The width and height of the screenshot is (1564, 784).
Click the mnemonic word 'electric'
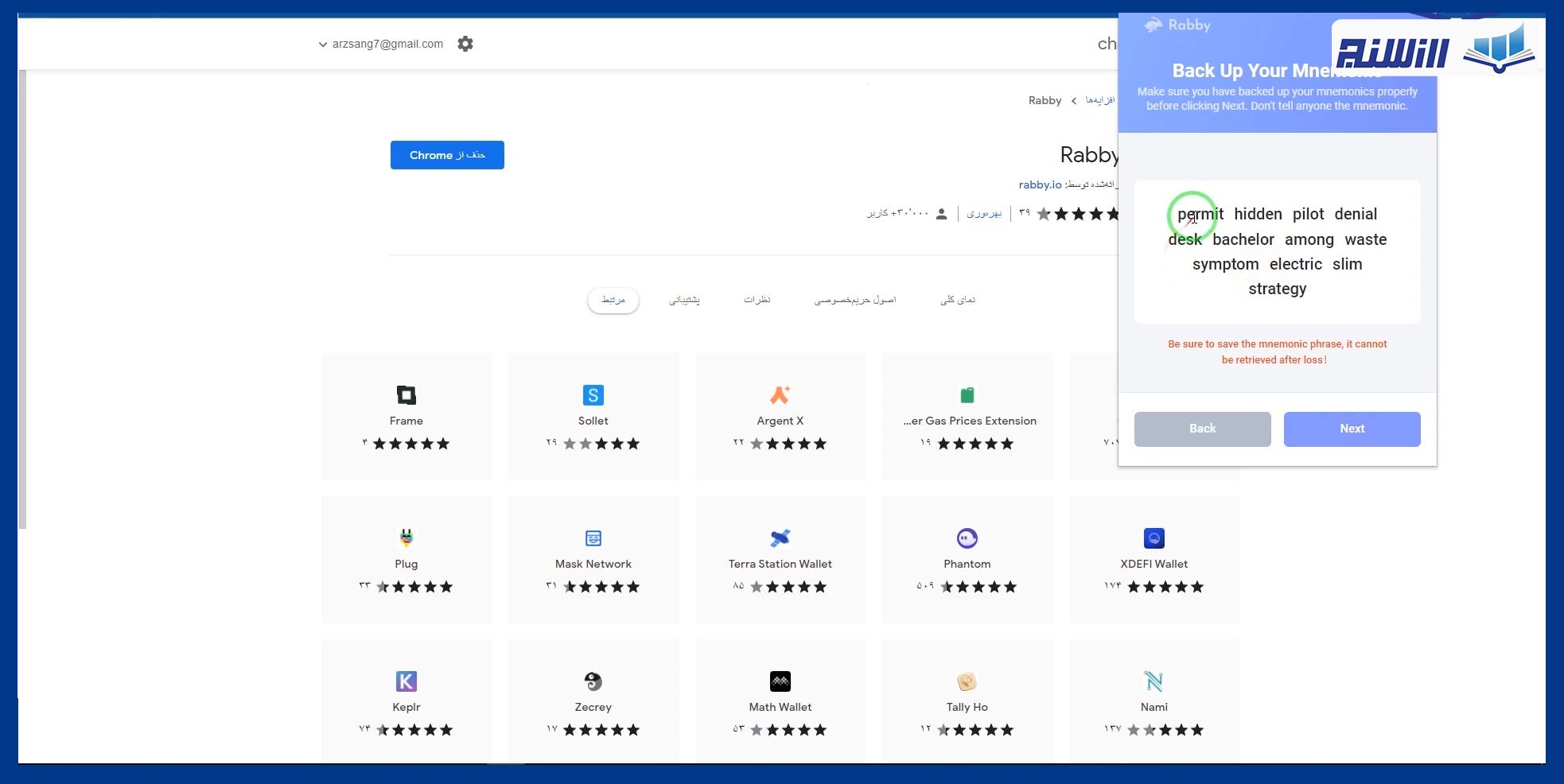(1296, 264)
